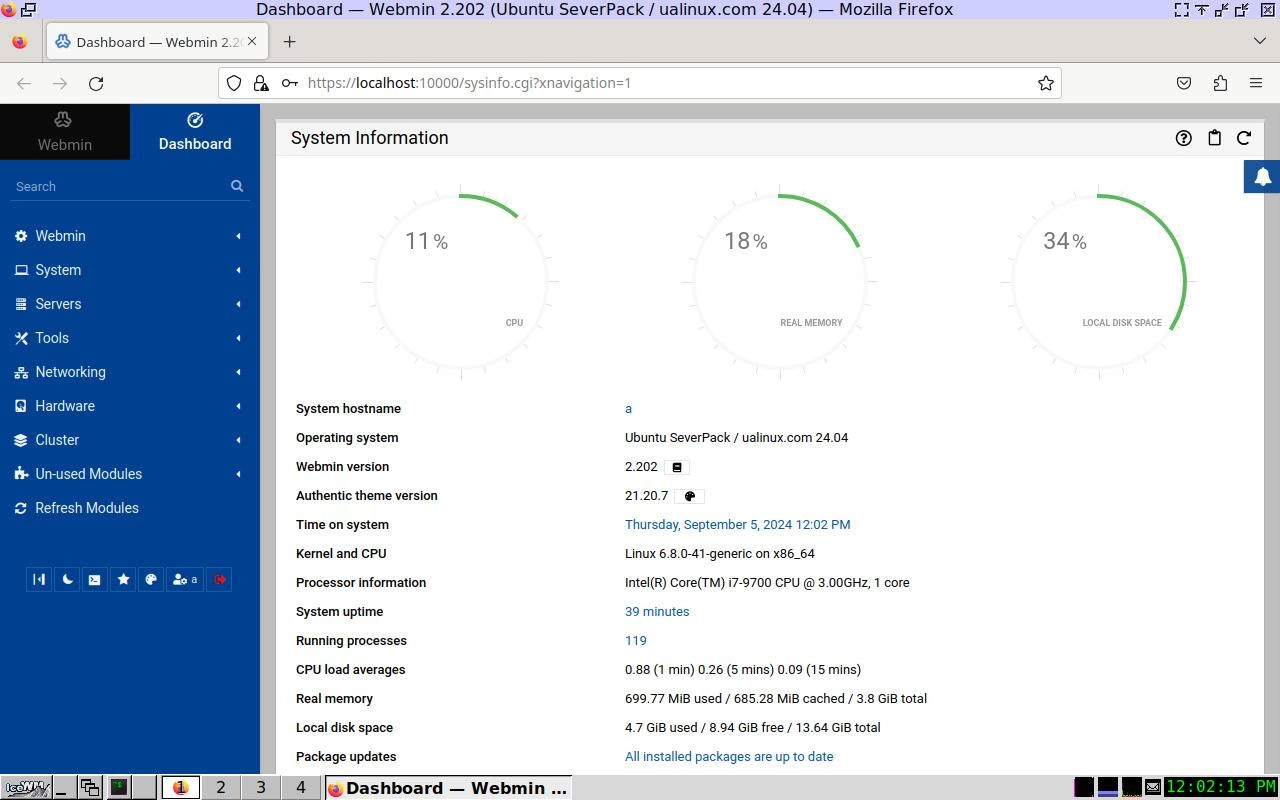This screenshot has width=1280, height=800.
Task: Expand the Cluster menu category
Action: (130, 440)
